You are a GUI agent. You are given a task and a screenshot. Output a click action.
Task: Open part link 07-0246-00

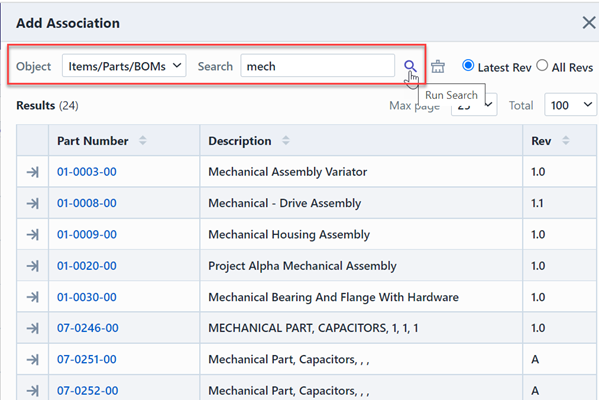click(x=87, y=328)
